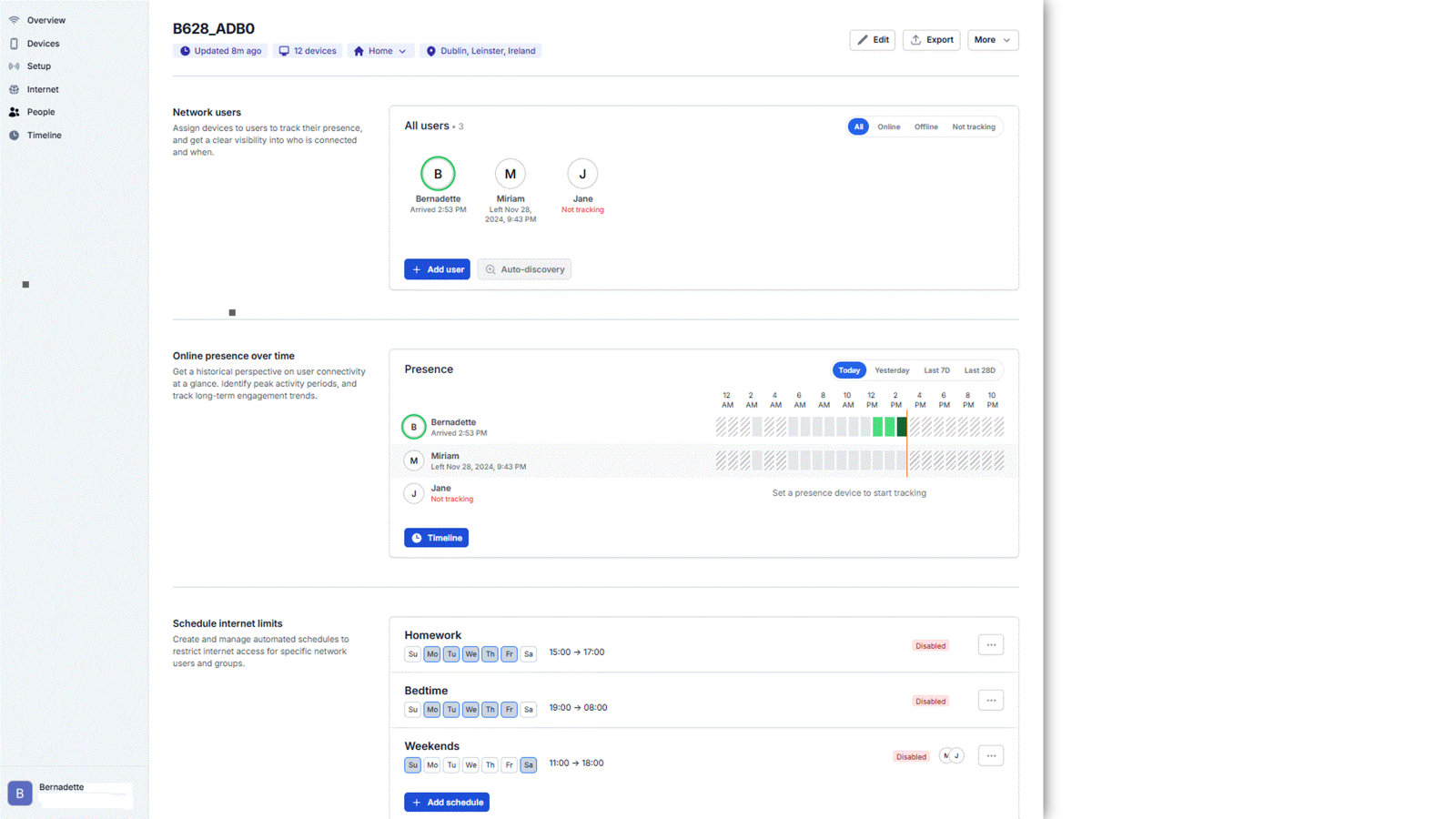Switch presence view to Last 7D

tap(936, 370)
